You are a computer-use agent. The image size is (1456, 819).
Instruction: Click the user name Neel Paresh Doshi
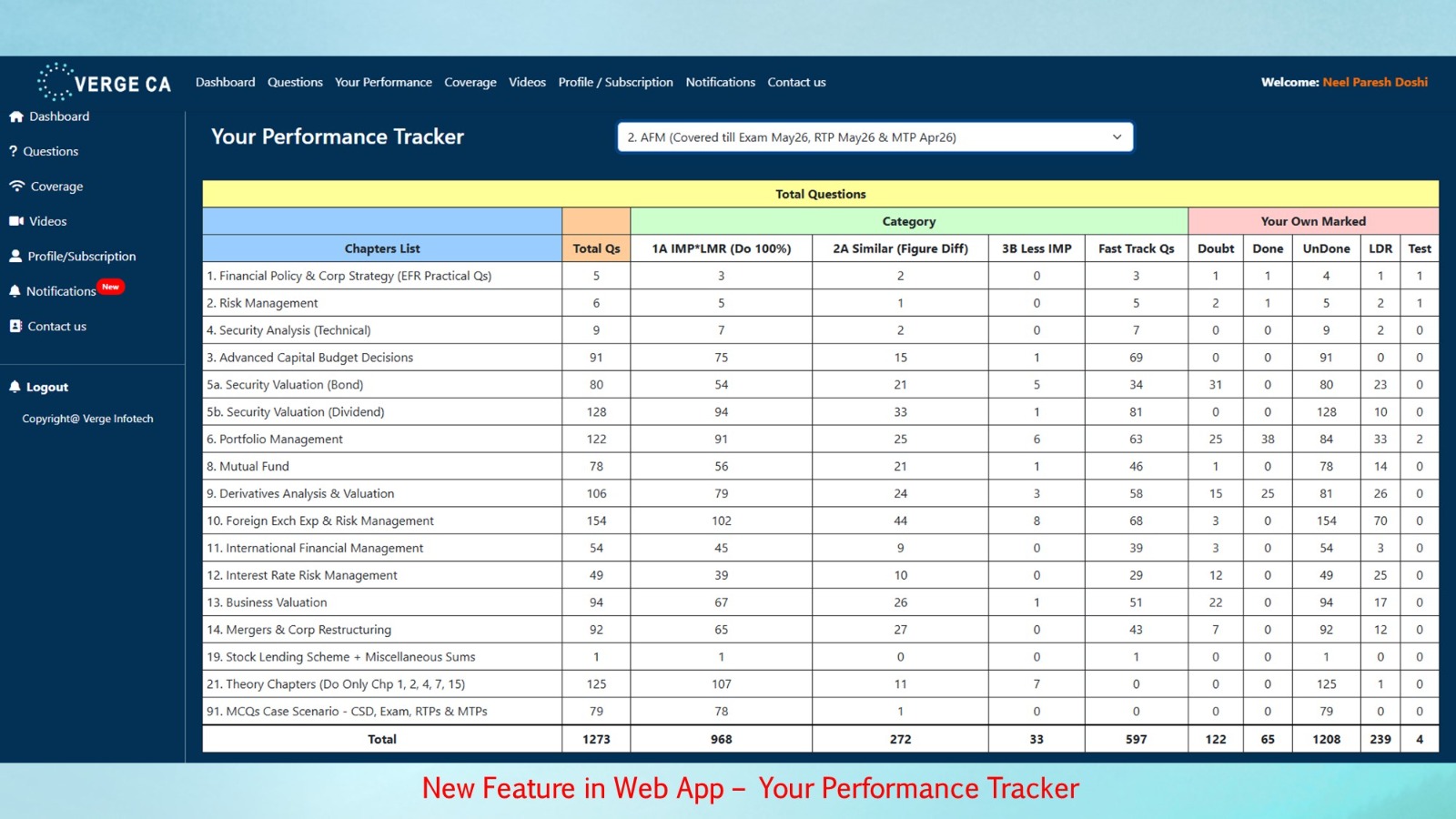1375,82
